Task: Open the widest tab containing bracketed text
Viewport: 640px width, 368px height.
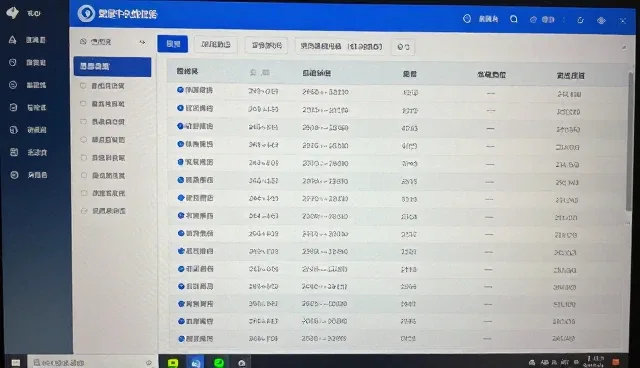Action: click(x=341, y=46)
